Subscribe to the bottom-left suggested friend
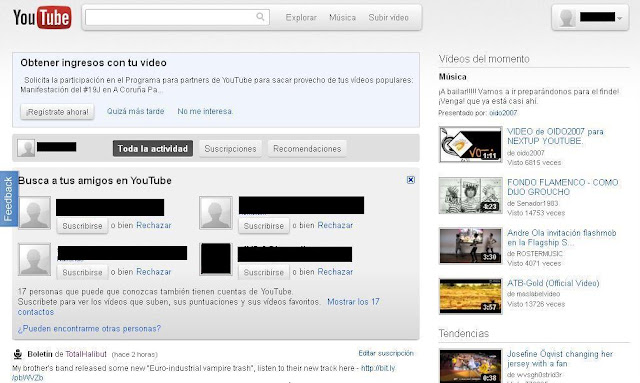Image resolution: width=640 pixels, height=383 pixels. (82, 272)
